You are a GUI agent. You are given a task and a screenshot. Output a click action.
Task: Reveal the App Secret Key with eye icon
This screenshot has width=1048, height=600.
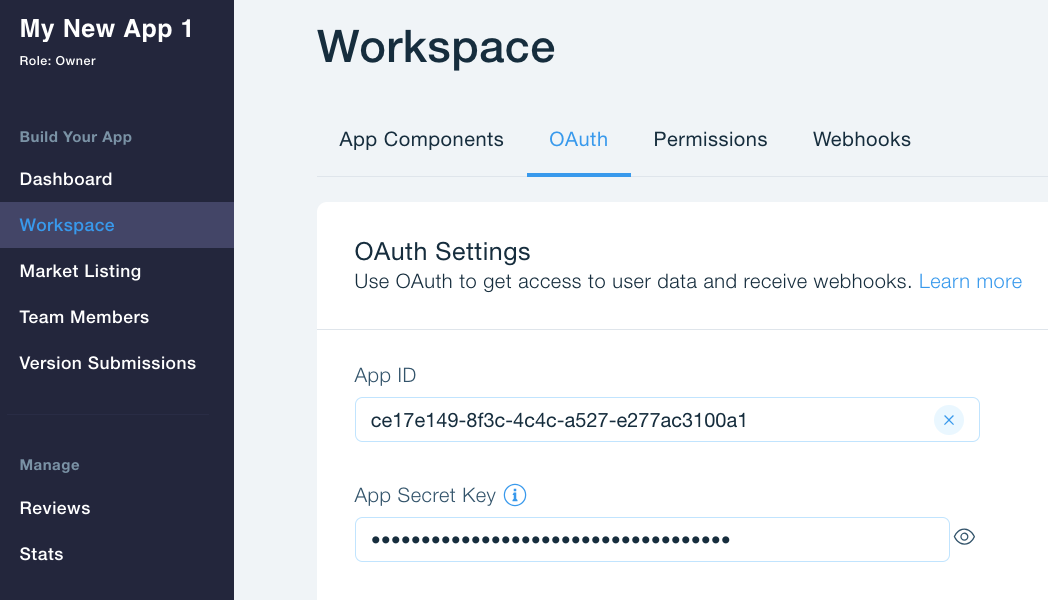coord(964,537)
